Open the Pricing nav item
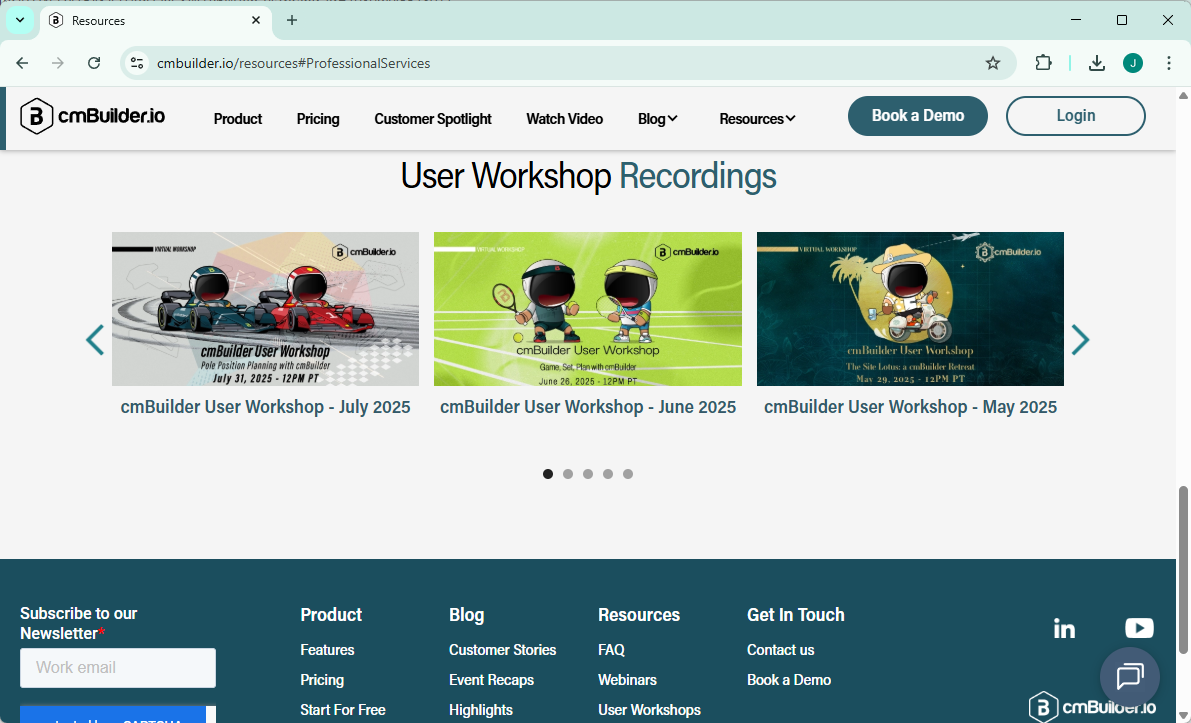Viewport: 1191px width, 723px height. click(317, 119)
